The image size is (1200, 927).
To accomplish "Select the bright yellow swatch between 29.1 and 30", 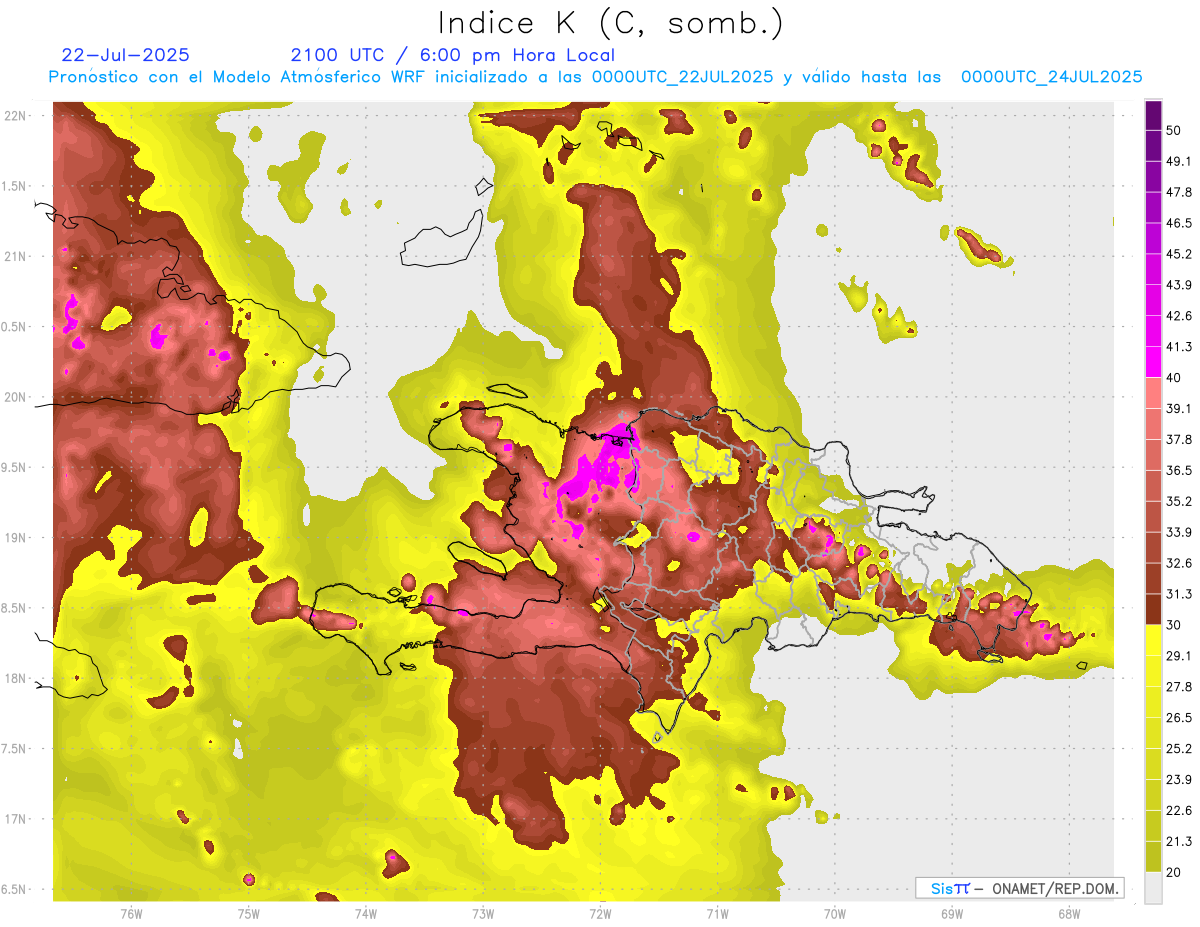I will 1153,641.
